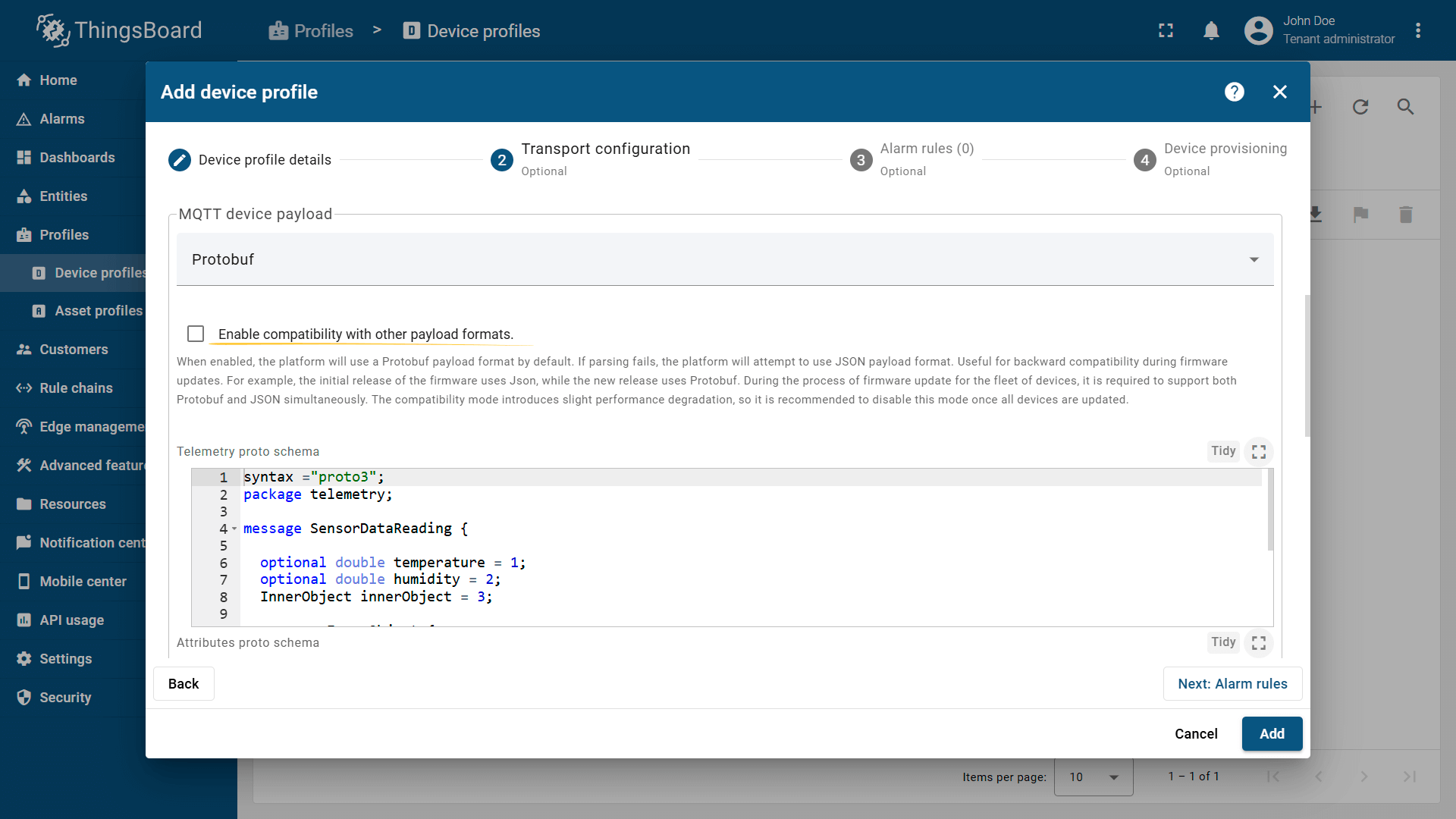Screen dimensions: 1456x819
Task: Expand Attributes proto schema editor to fullscreen
Action: [x=1259, y=643]
